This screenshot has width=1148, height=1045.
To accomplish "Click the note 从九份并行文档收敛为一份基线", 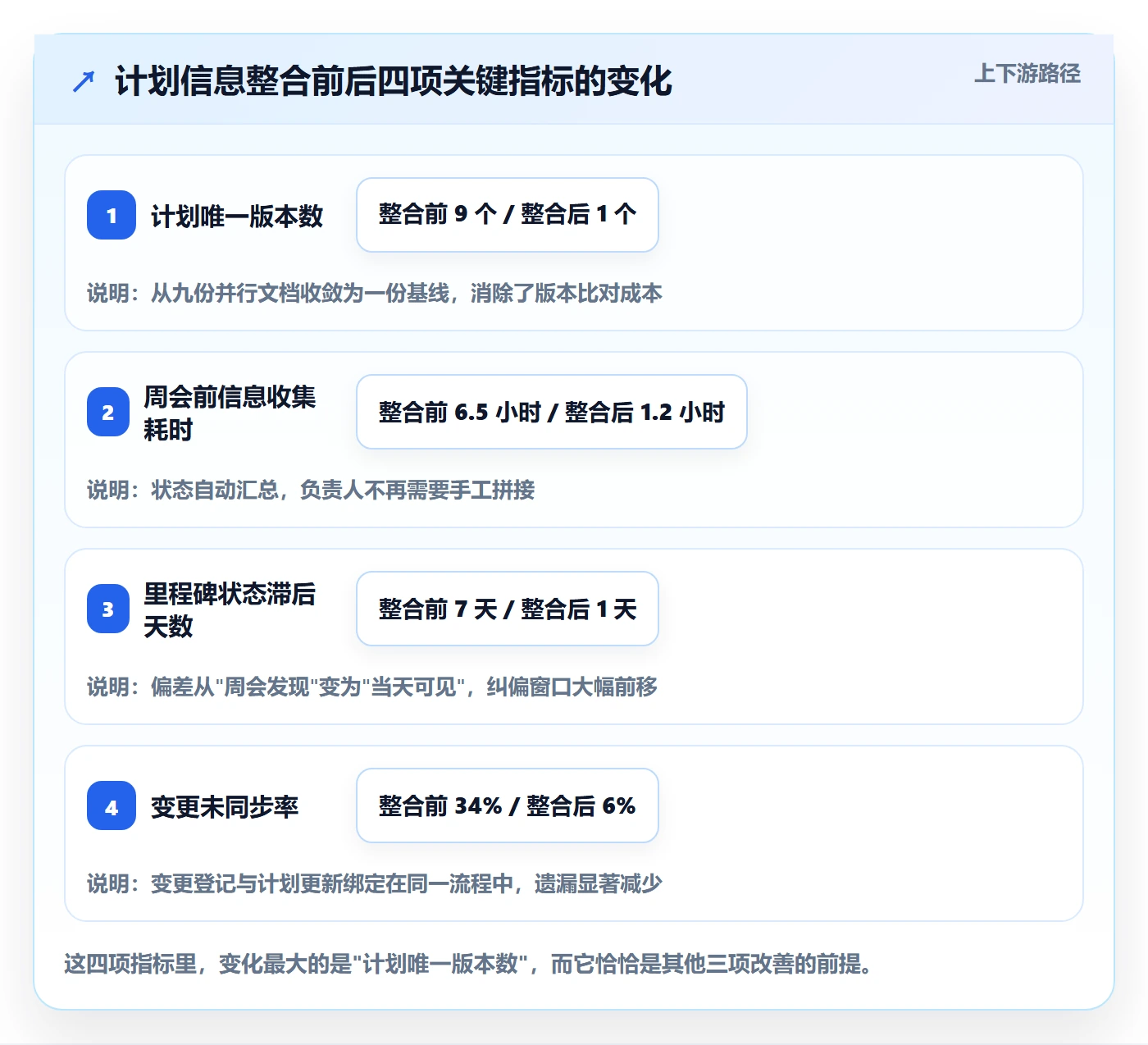I will click(x=300, y=293).
